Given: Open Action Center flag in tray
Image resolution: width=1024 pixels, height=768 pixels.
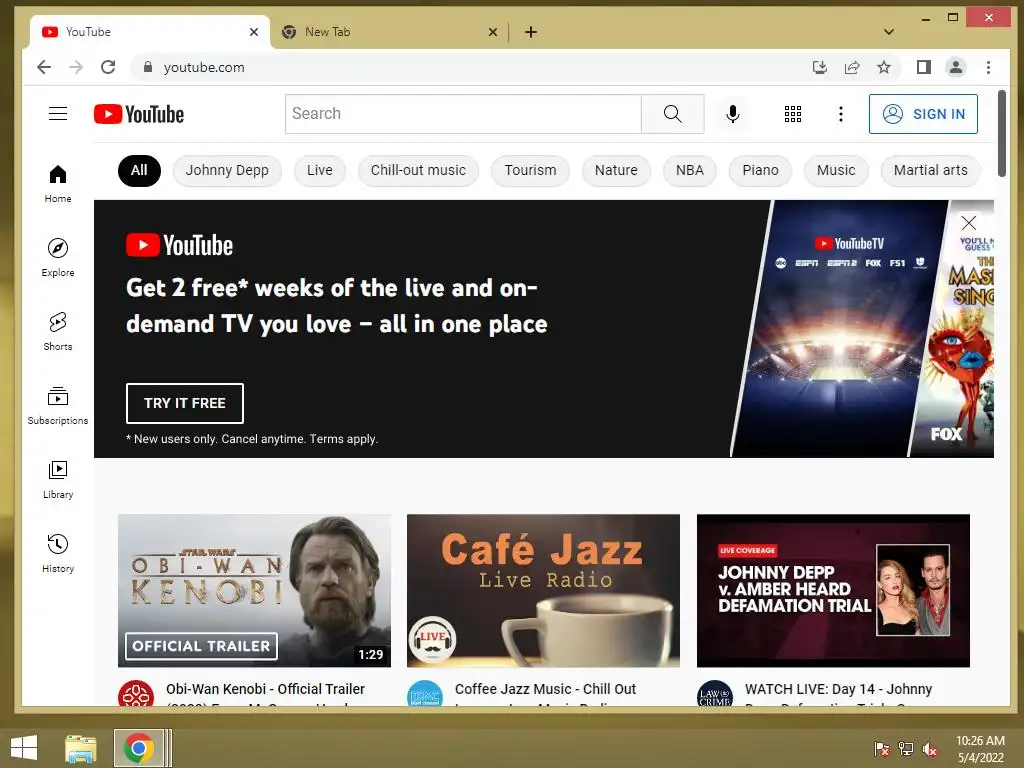Looking at the screenshot, I should click(882, 749).
